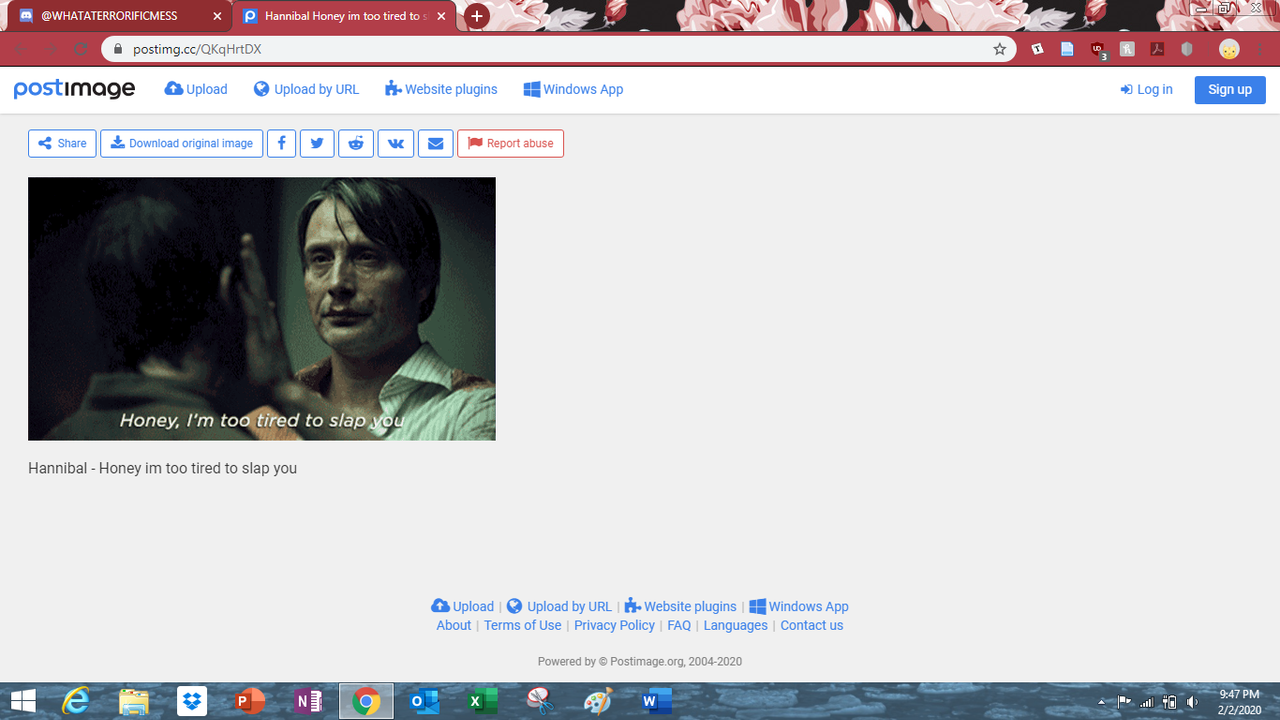Viewport: 1280px width, 720px height.
Task: Open the Hannibal image thumbnail
Action: pos(262,309)
